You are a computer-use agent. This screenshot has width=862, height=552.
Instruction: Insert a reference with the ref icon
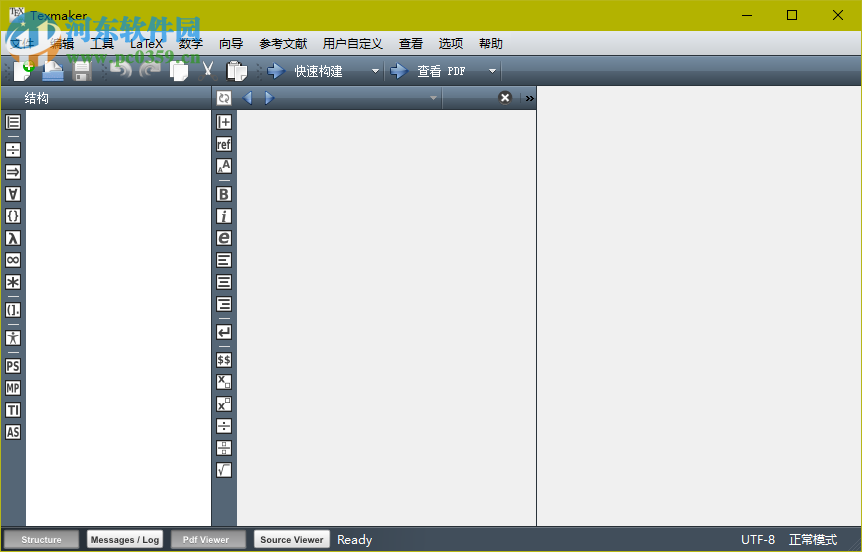pyautogui.click(x=224, y=144)
